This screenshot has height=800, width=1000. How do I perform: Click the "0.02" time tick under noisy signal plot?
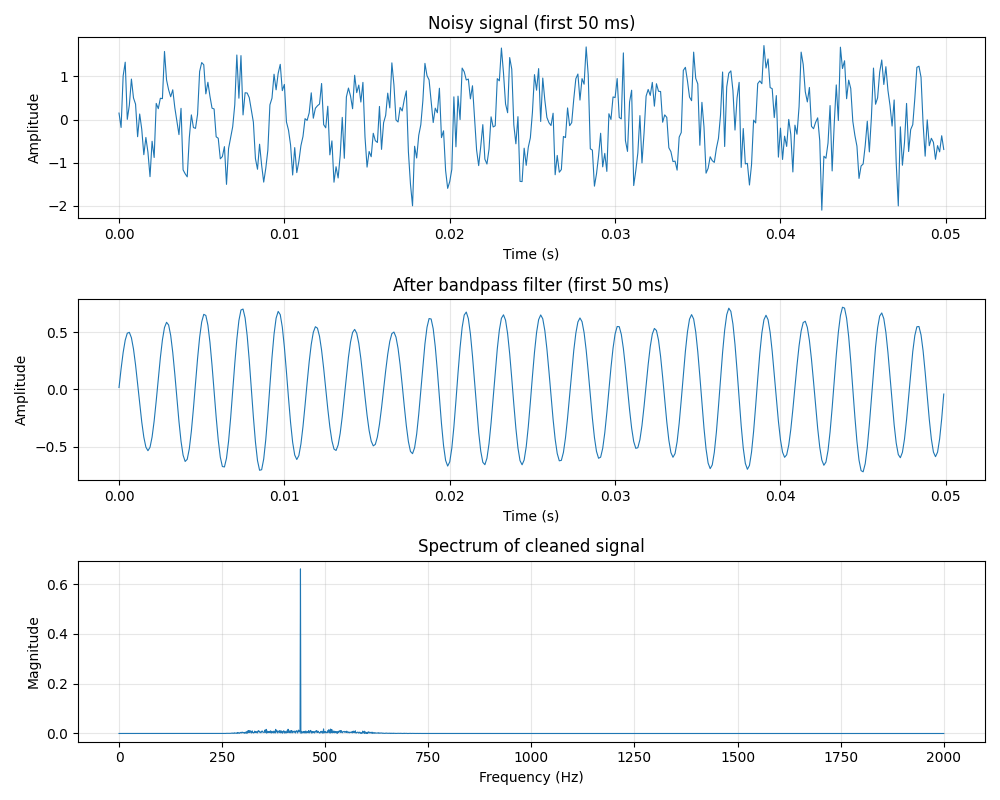click(x=450, y=234)
